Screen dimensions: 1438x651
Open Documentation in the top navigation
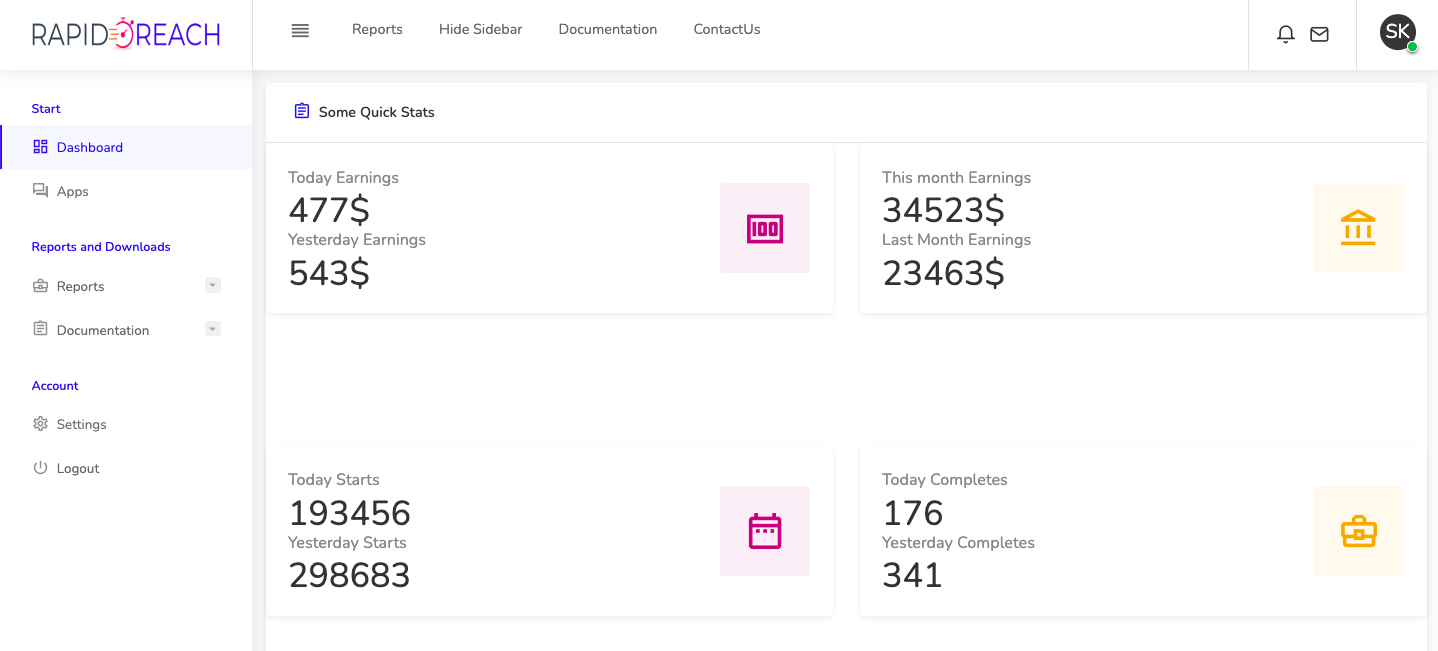[608, 30]
